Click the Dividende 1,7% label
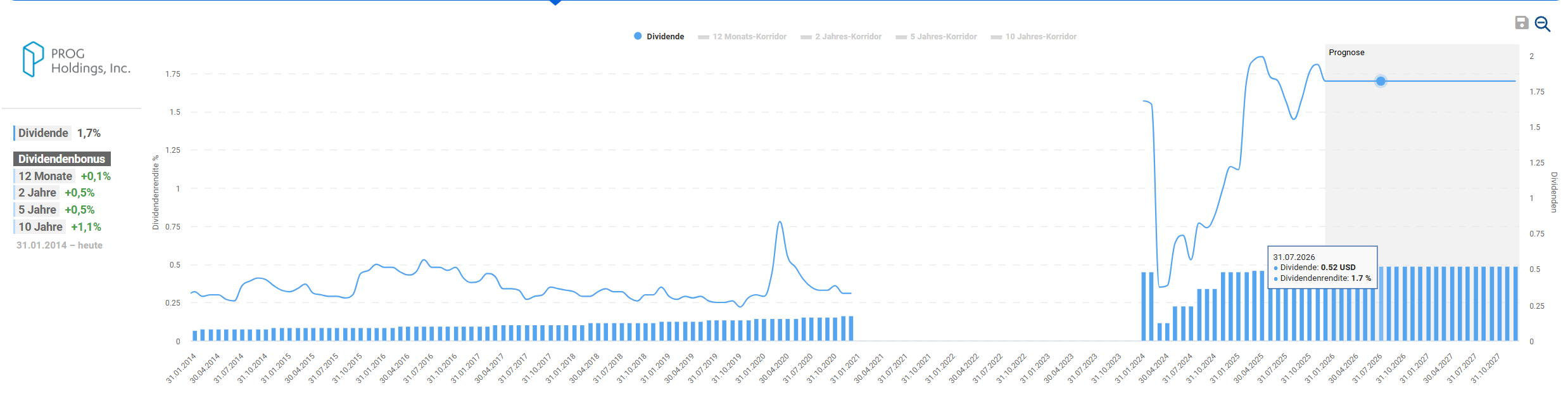1568x395 pixels. 58,133
